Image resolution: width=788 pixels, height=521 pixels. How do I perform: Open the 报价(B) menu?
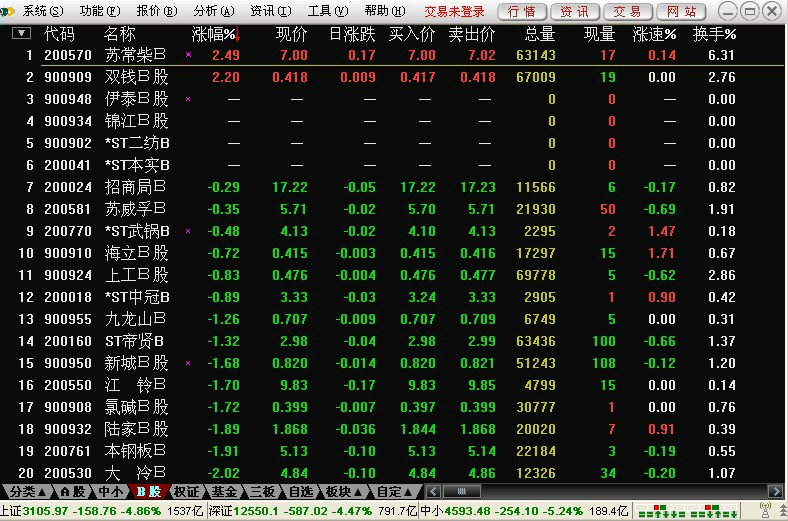pos(157,11)
